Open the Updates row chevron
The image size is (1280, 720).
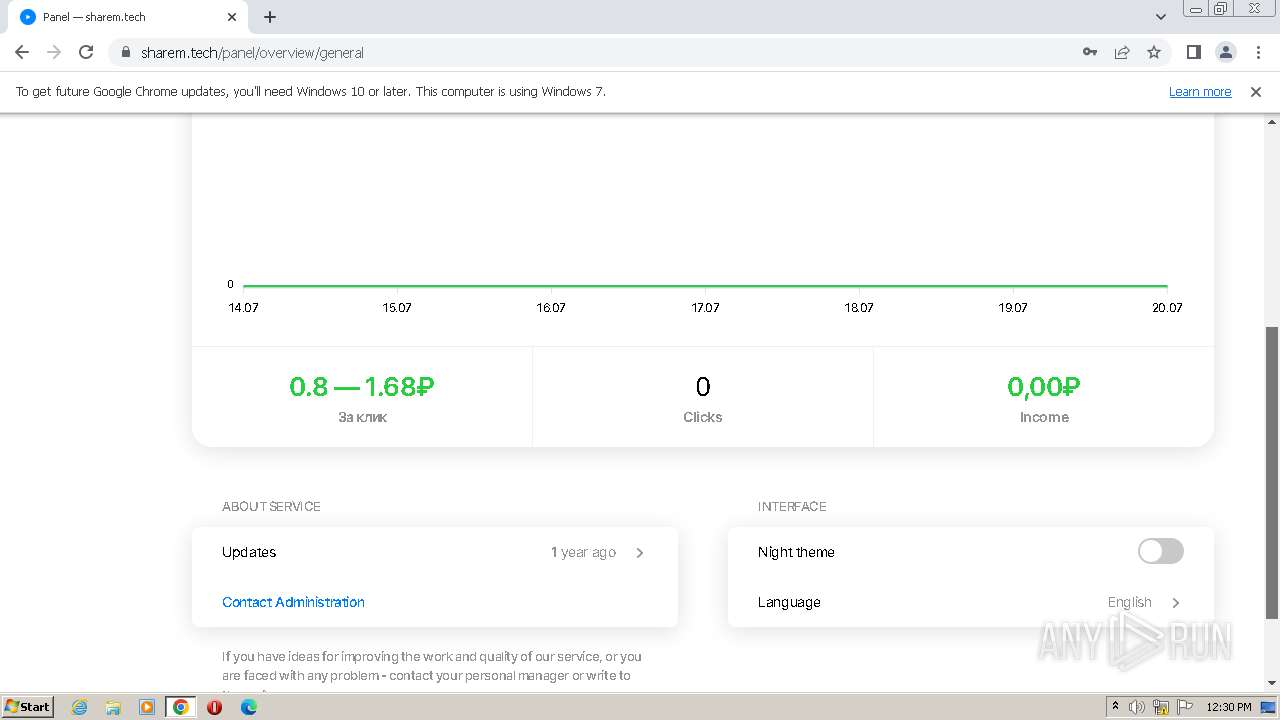640,552
